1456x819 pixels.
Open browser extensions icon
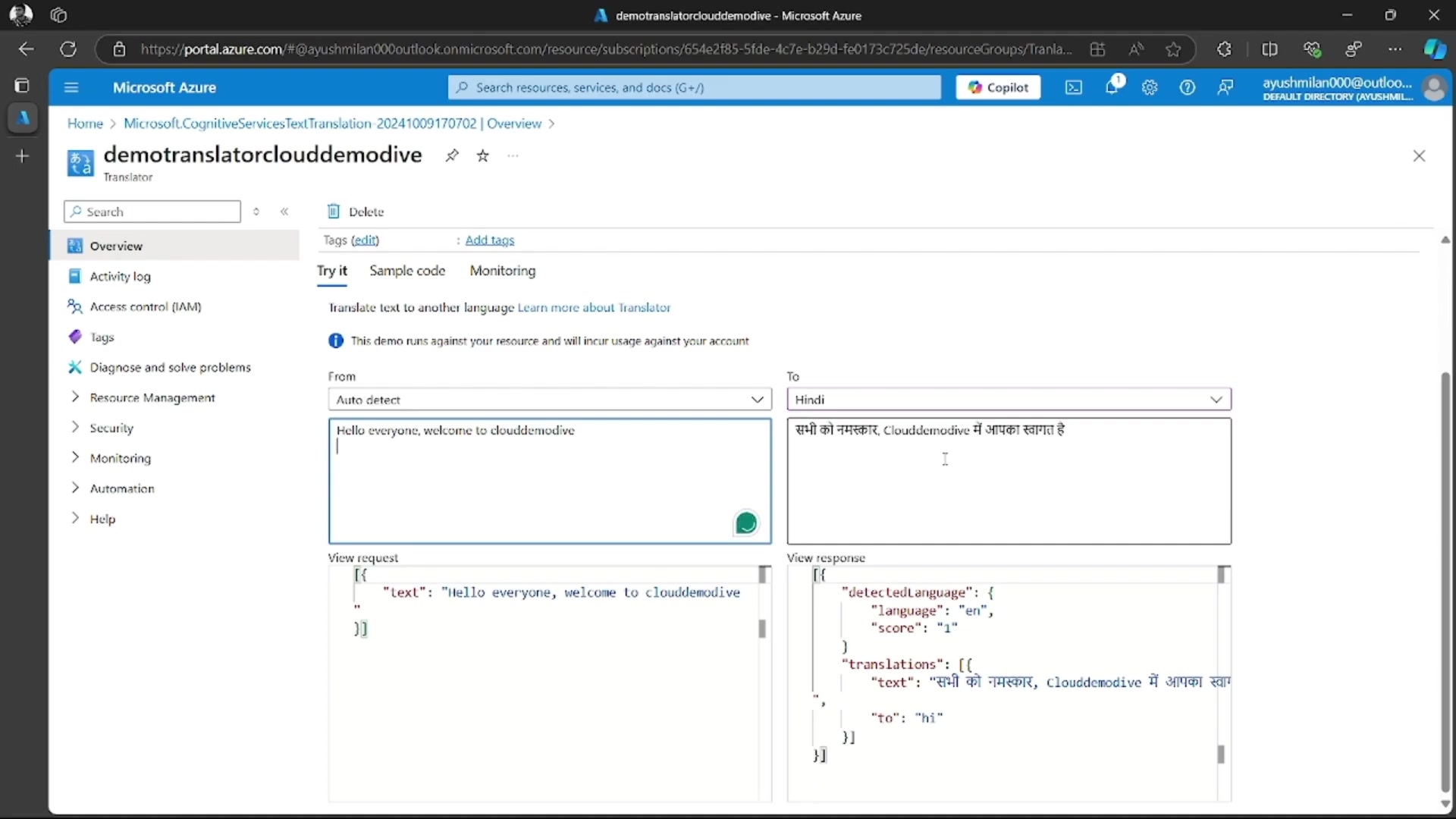coord(1224,49)
